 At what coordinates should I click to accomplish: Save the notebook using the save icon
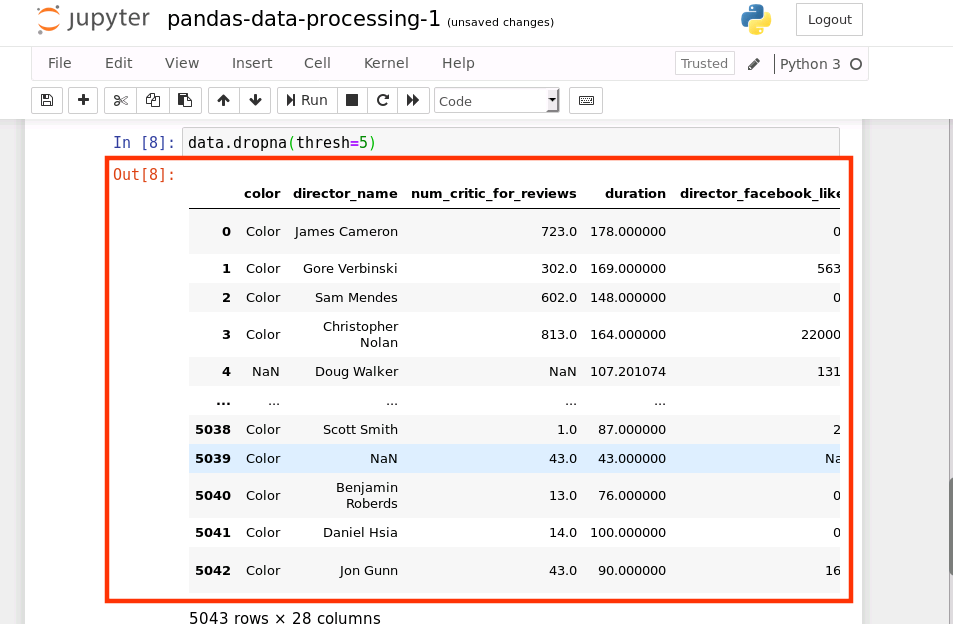click(47, 100)
